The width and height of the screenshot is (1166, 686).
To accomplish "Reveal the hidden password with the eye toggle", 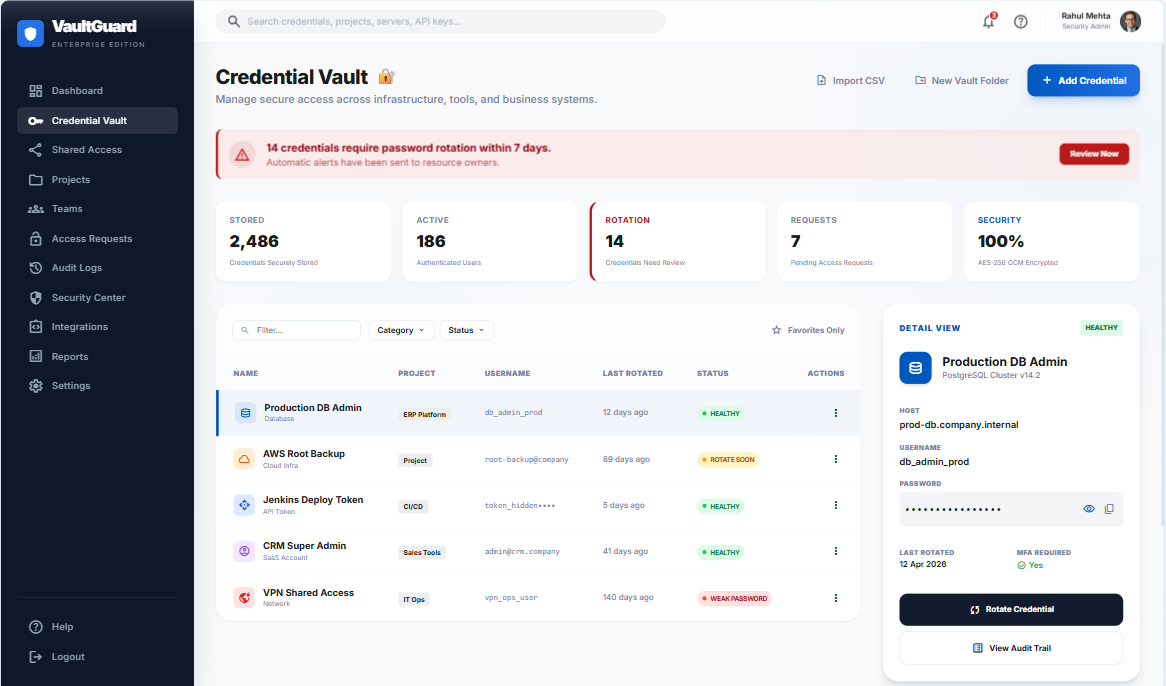I will [1088, 509].
